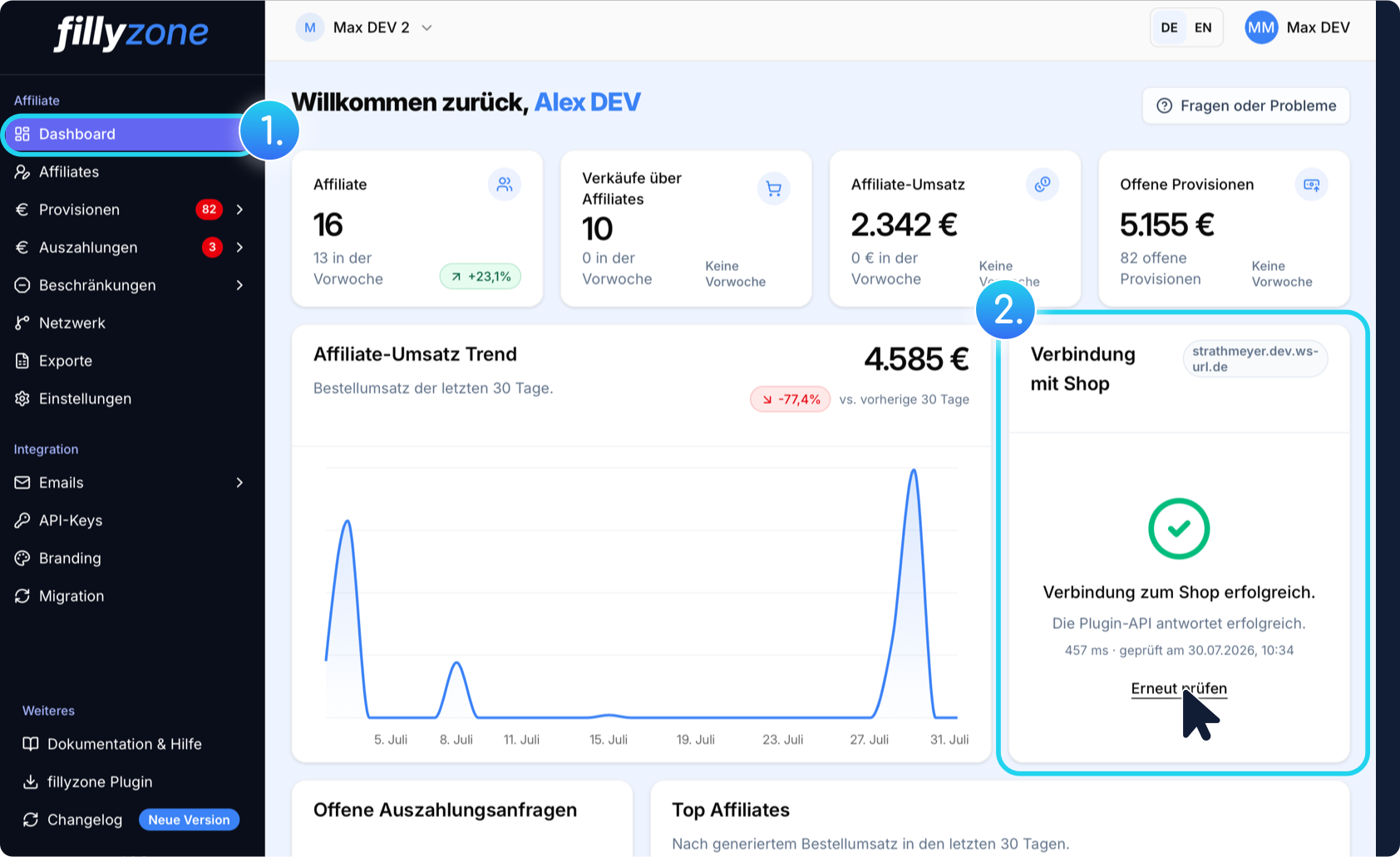
Task: Expand the Auszahlungen submenu chevron
Action: tap(239, 248)
